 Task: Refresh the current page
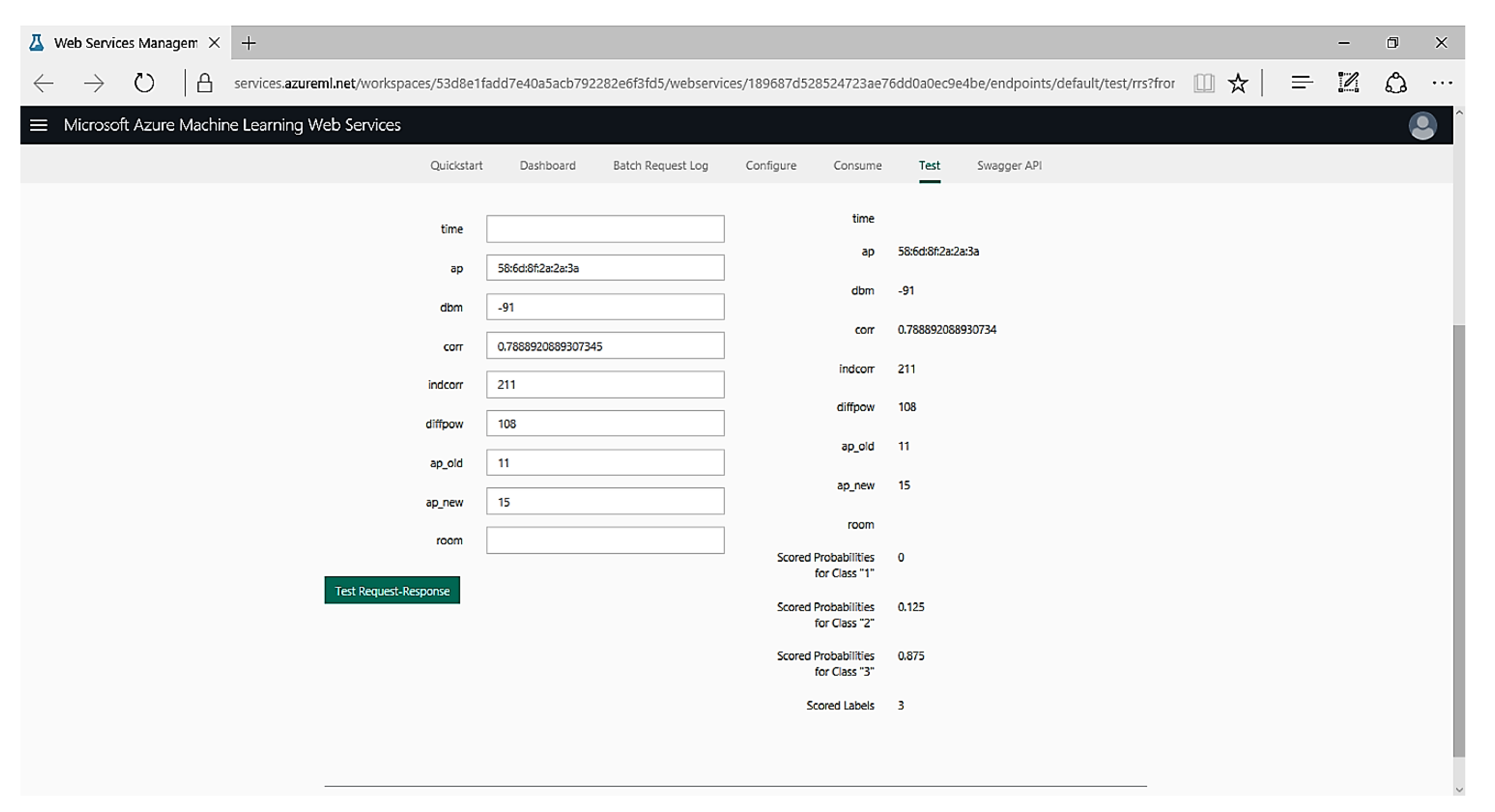(x=144, y=83)
